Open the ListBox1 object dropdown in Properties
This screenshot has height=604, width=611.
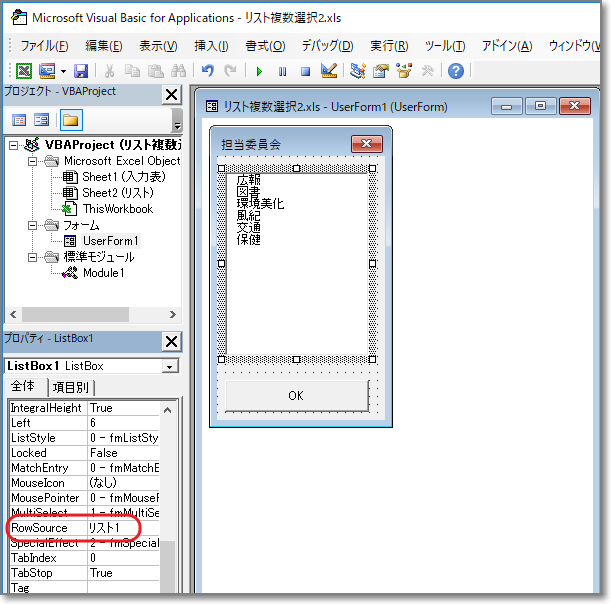tap(169, 366)
